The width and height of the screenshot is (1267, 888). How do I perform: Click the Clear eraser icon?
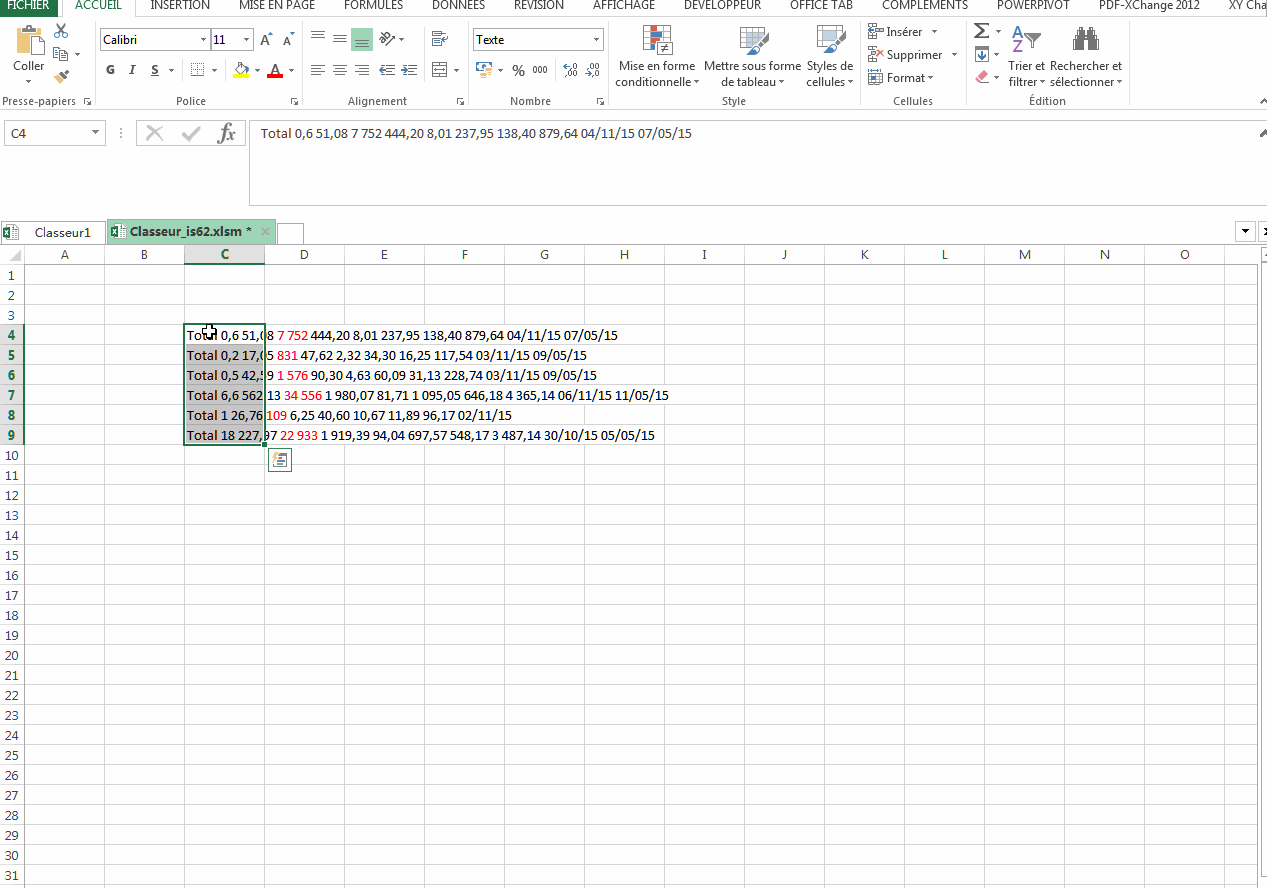[982, 76]
